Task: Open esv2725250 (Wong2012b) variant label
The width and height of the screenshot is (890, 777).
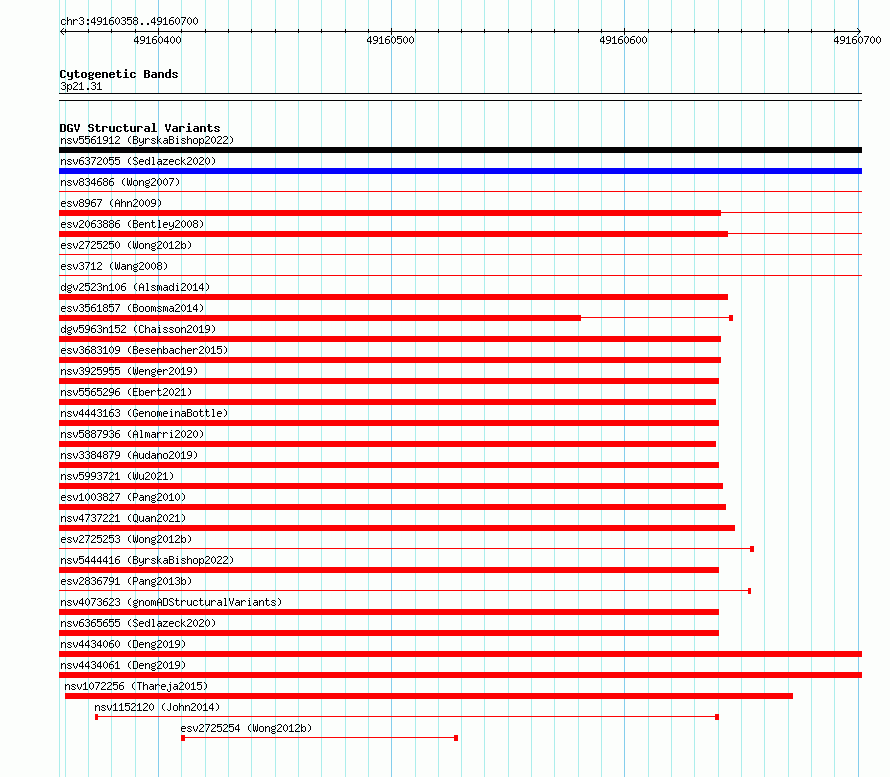Action: click(x=126, y=245)
